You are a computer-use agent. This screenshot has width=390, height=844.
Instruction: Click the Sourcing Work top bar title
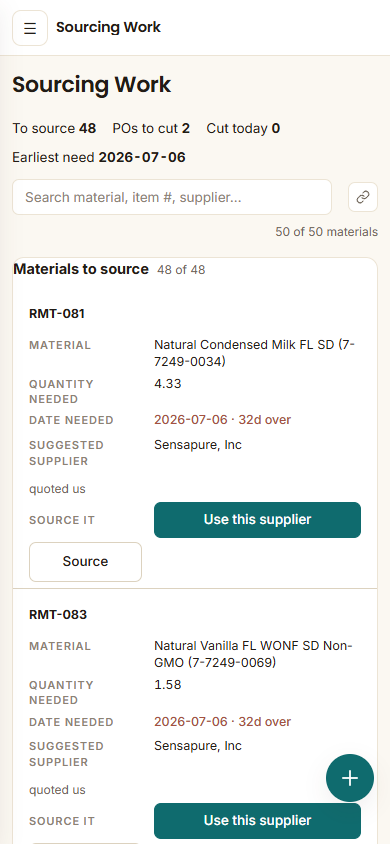108,27
